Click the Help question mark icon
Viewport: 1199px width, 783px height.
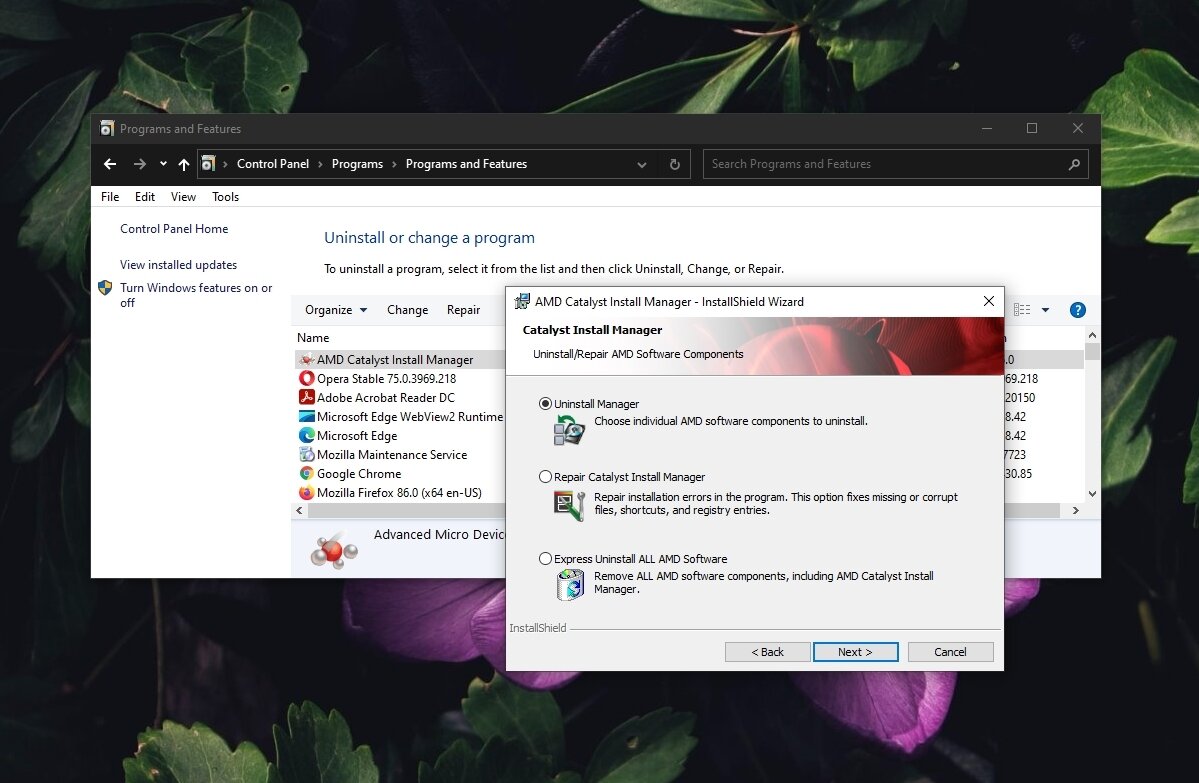[1077, 309]
